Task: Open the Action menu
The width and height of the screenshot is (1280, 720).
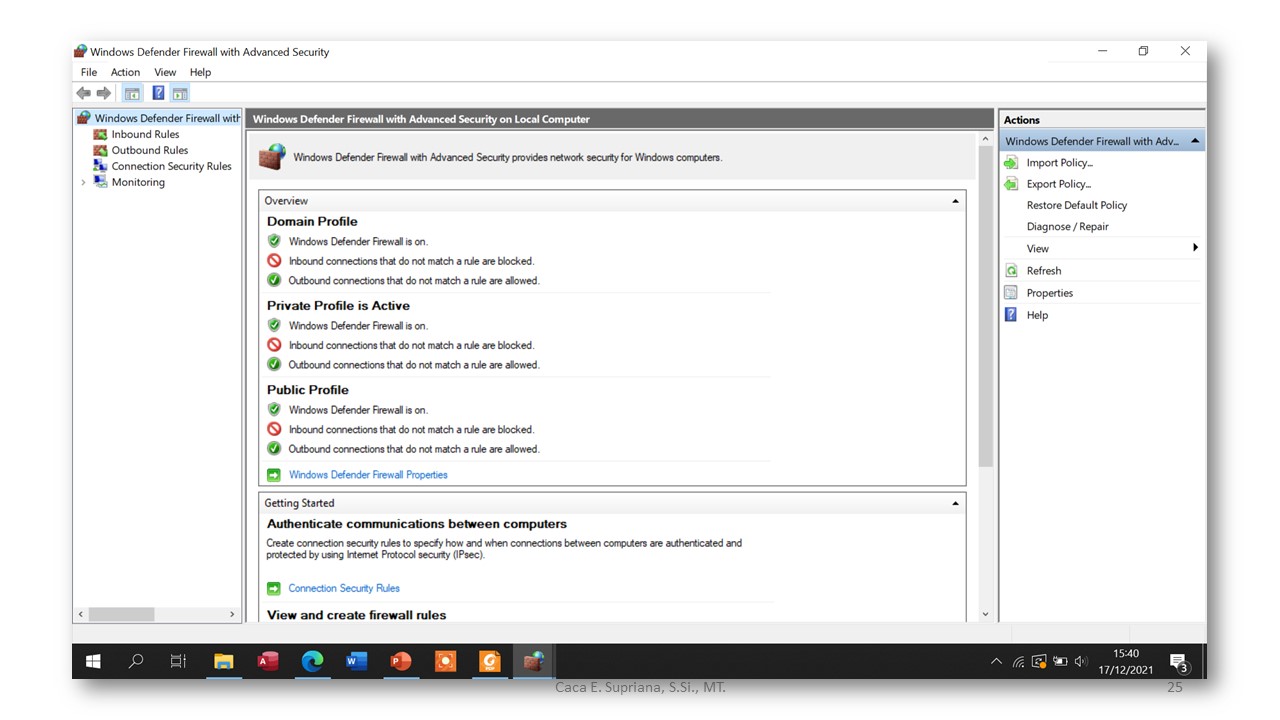Action: click(x=125, y=72)
